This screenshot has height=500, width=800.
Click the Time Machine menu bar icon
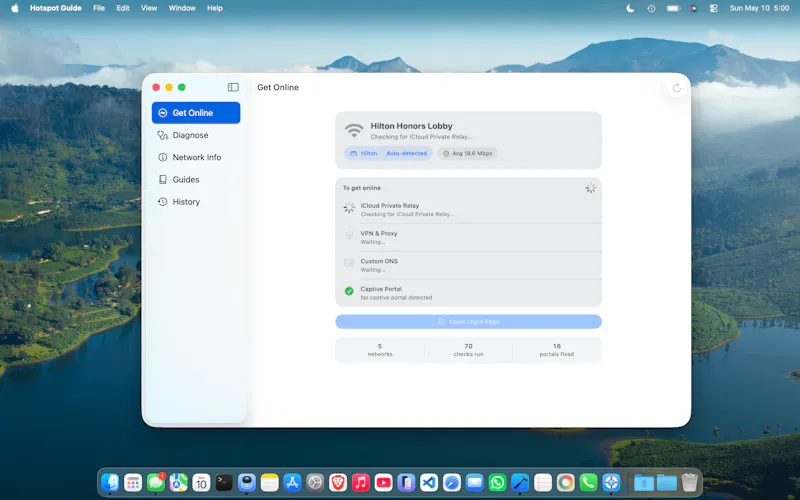coord(652,8)
